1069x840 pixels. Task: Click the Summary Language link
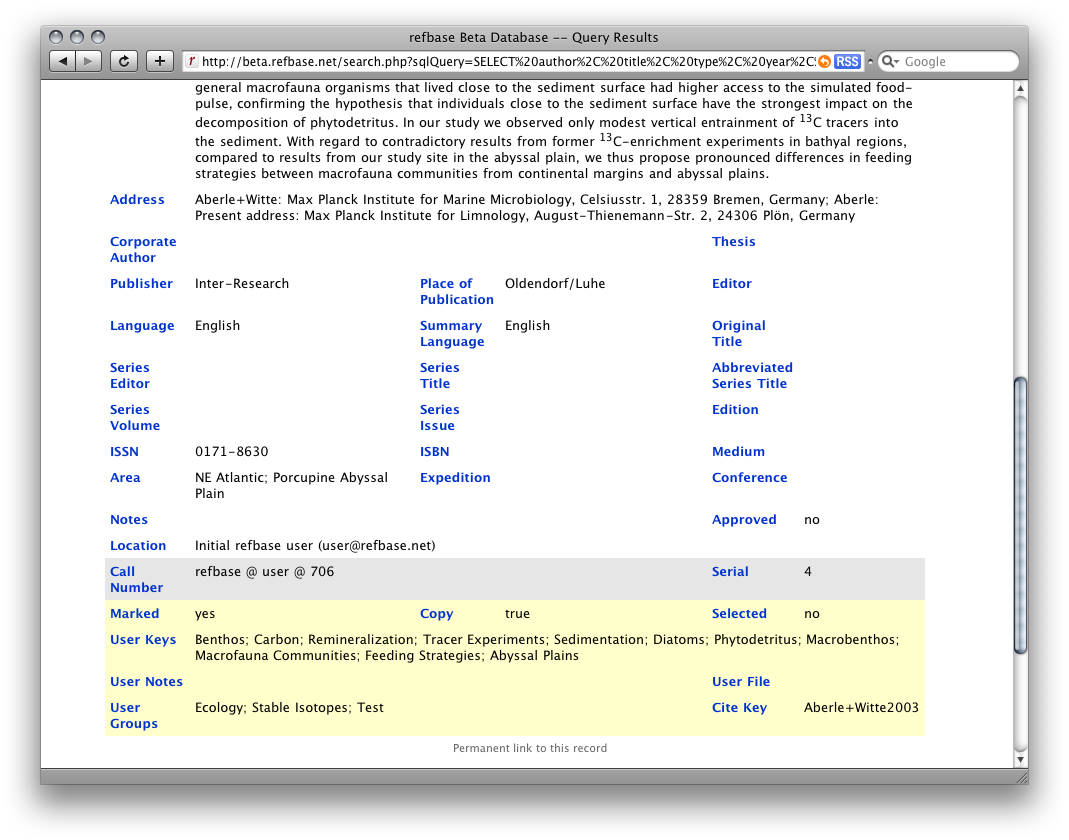coord(452,333)
